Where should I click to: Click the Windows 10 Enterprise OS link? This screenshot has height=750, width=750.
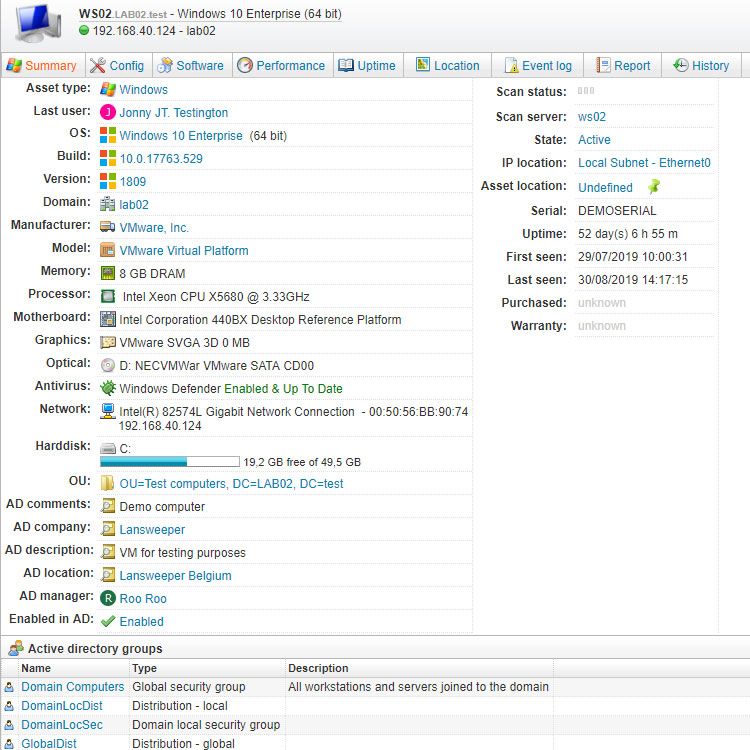(181, 135)
